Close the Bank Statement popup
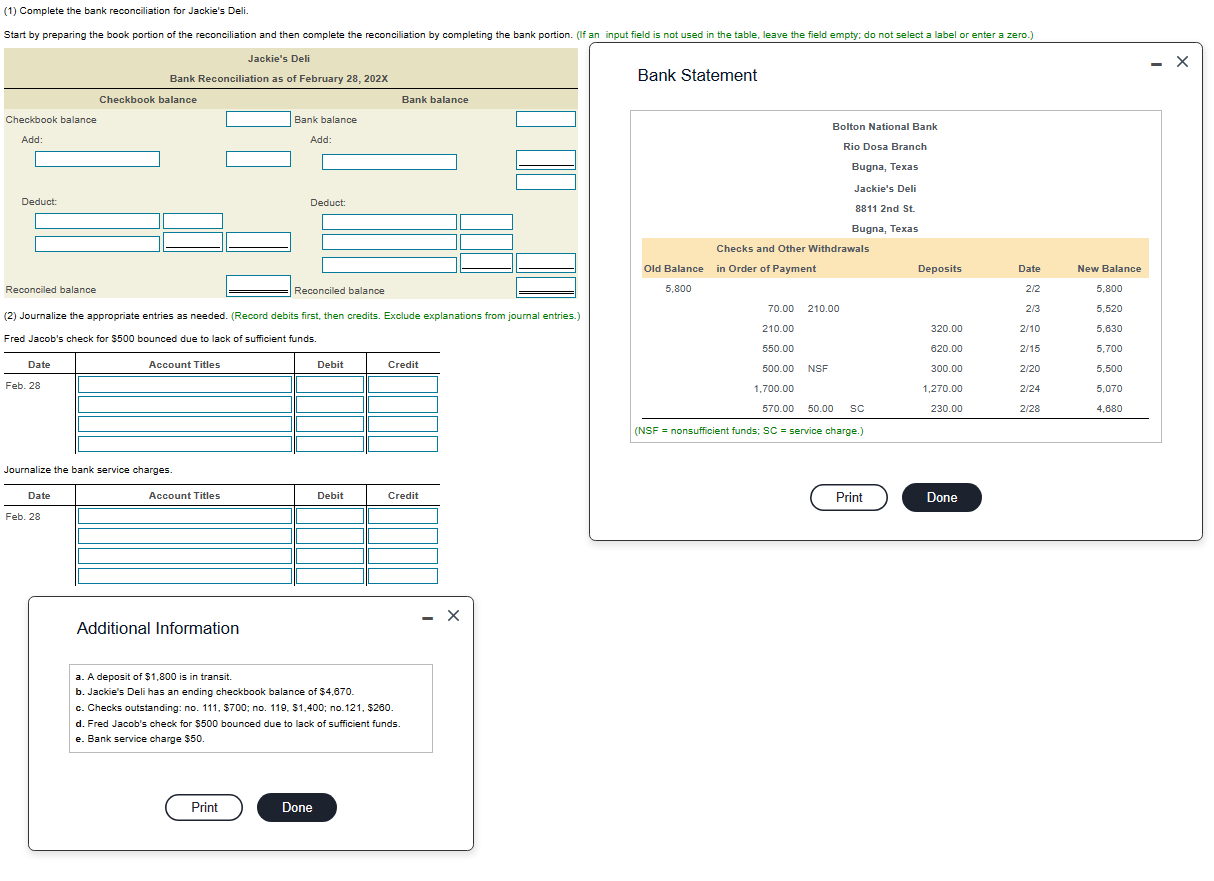Image resolution: width=1214 pixels, height=881 pixels. point(1182,62)
